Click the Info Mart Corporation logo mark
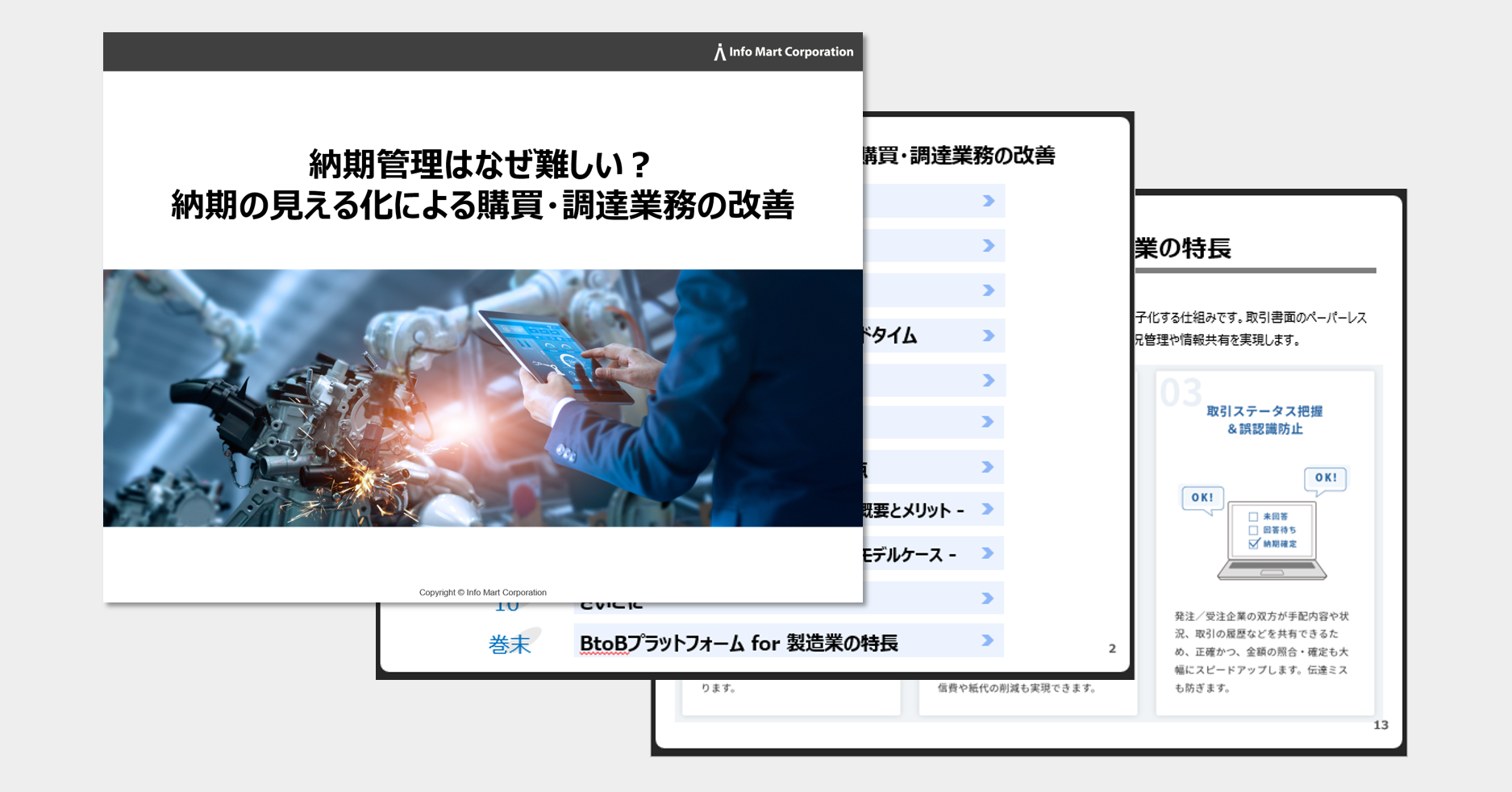Screen dimensions: 1512x792 pyautogui.click(x=719, y=52)
